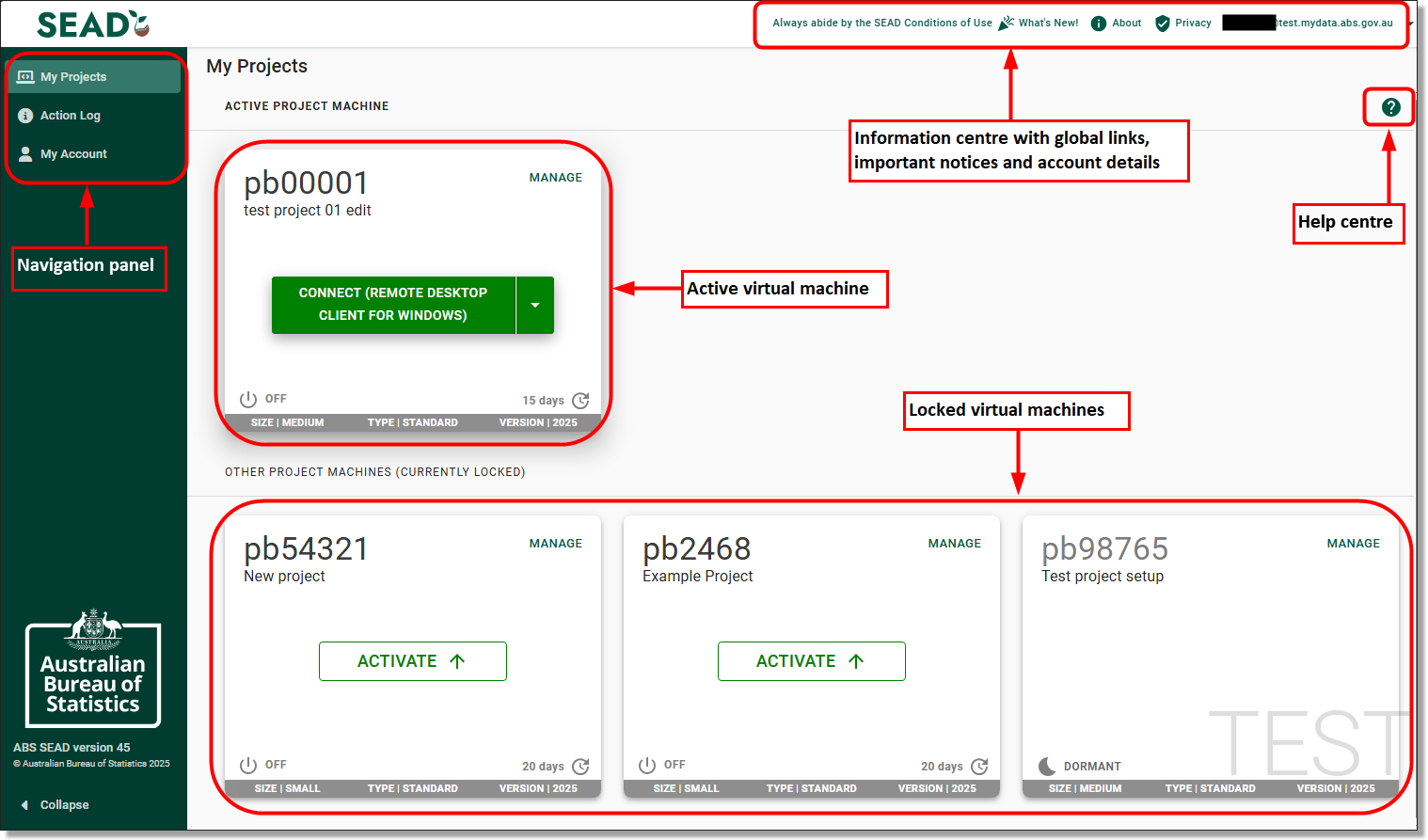1428x840 pixels.
Task: Click the About information icon
Action: tap(1098, 23)
